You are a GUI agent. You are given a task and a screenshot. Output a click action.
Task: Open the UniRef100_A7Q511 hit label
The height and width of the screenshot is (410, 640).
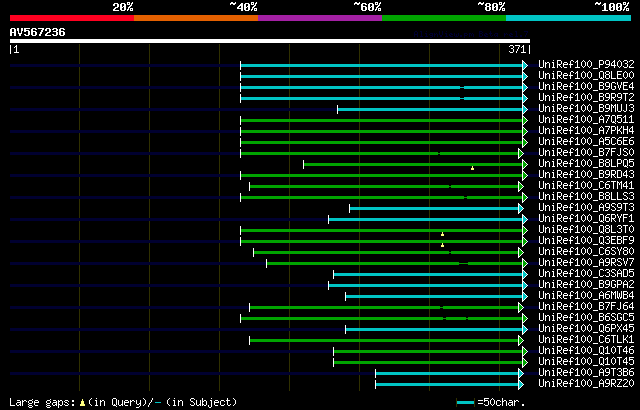pyautogui.click(x=586, y=120)
